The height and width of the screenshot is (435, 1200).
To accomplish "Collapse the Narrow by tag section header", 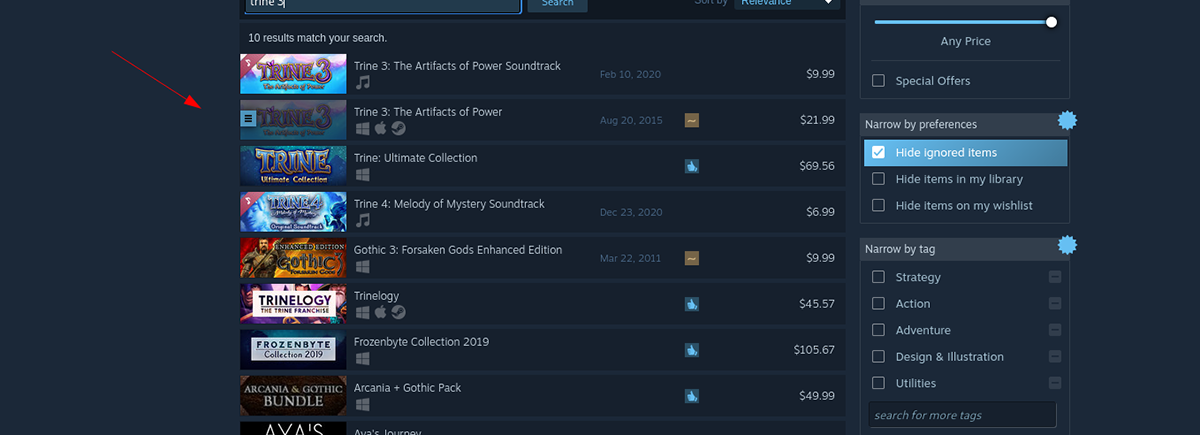I will 957,248.
